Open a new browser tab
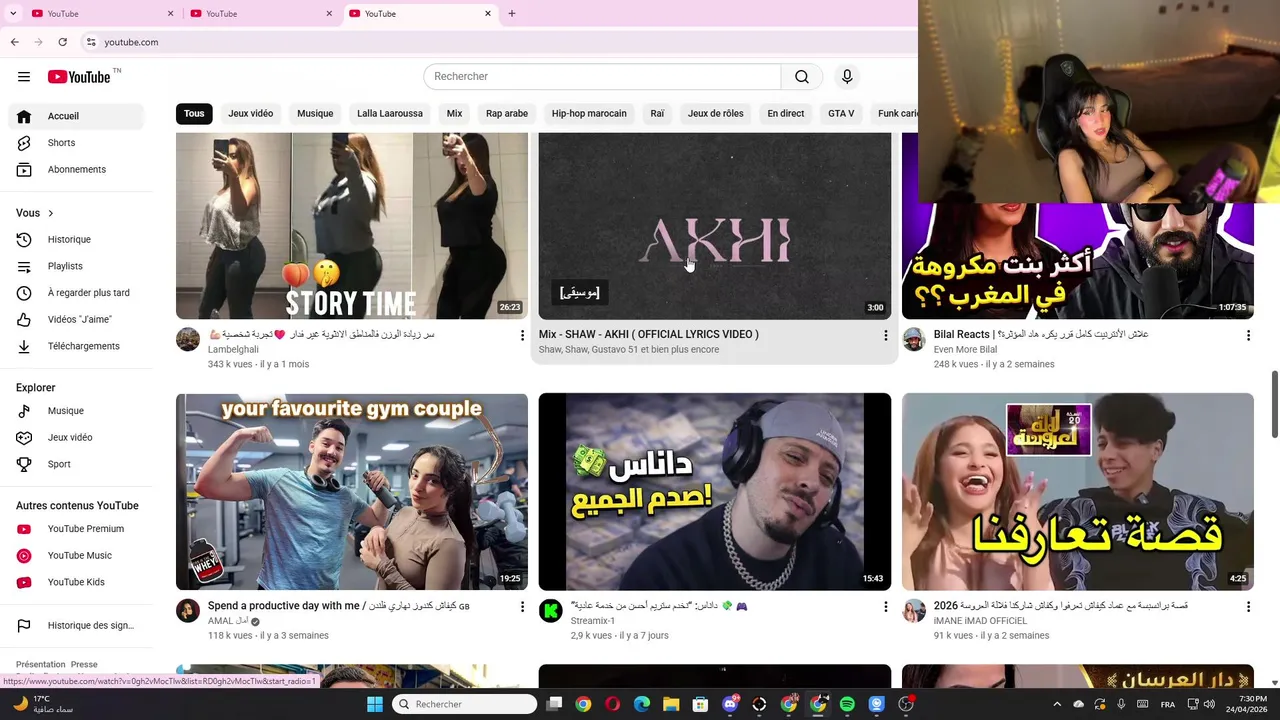This screenshot has width=1280, height=720. (x=512, y=14)
